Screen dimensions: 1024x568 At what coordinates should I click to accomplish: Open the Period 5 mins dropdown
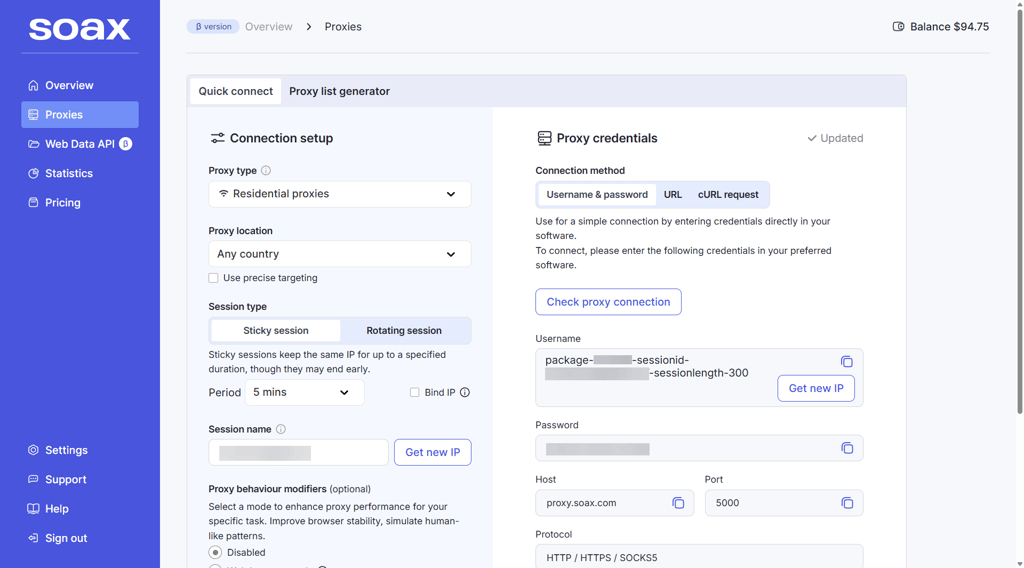click(304, 392)
